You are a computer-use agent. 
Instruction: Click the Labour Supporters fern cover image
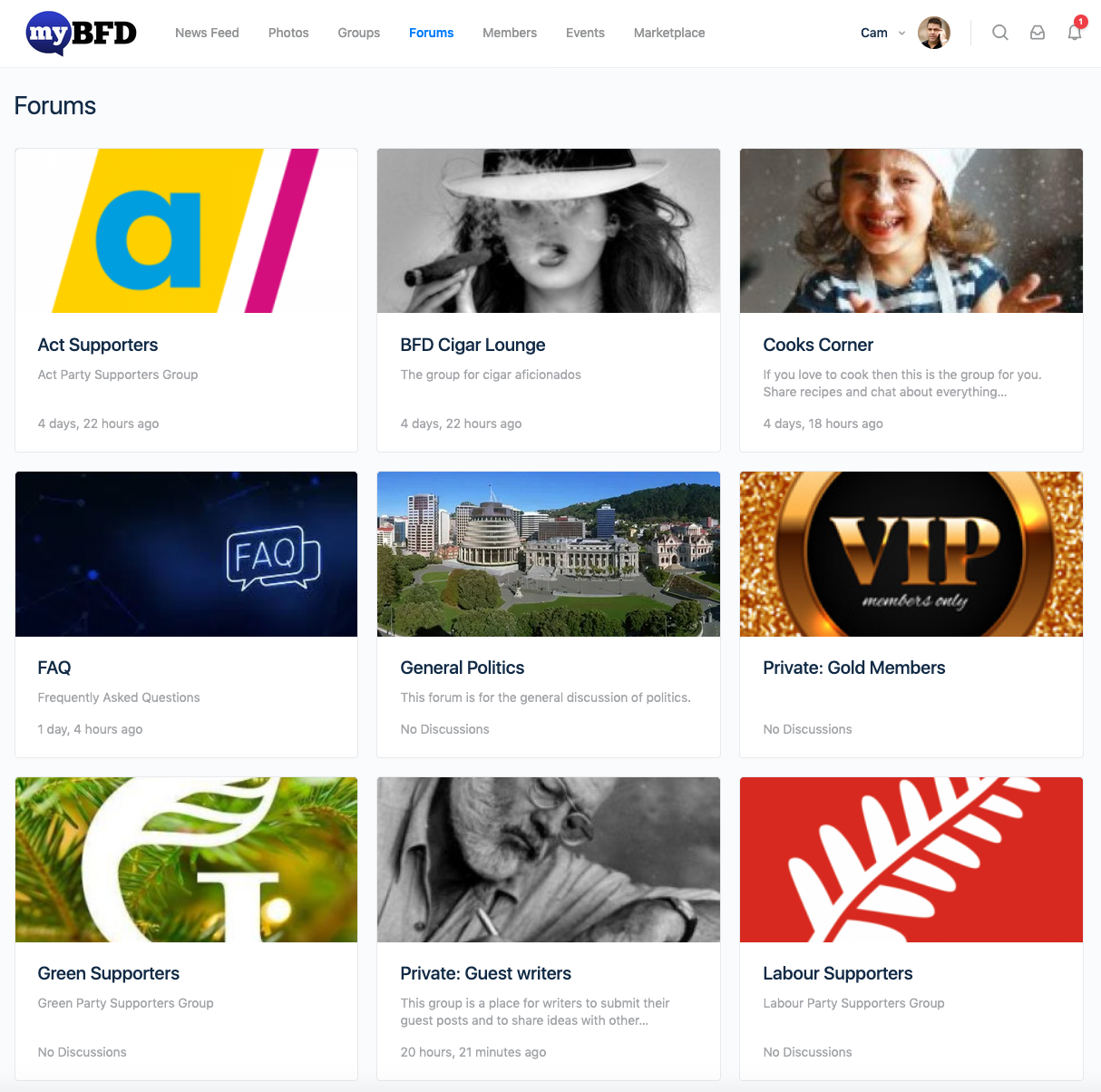[x=911, y=860]
